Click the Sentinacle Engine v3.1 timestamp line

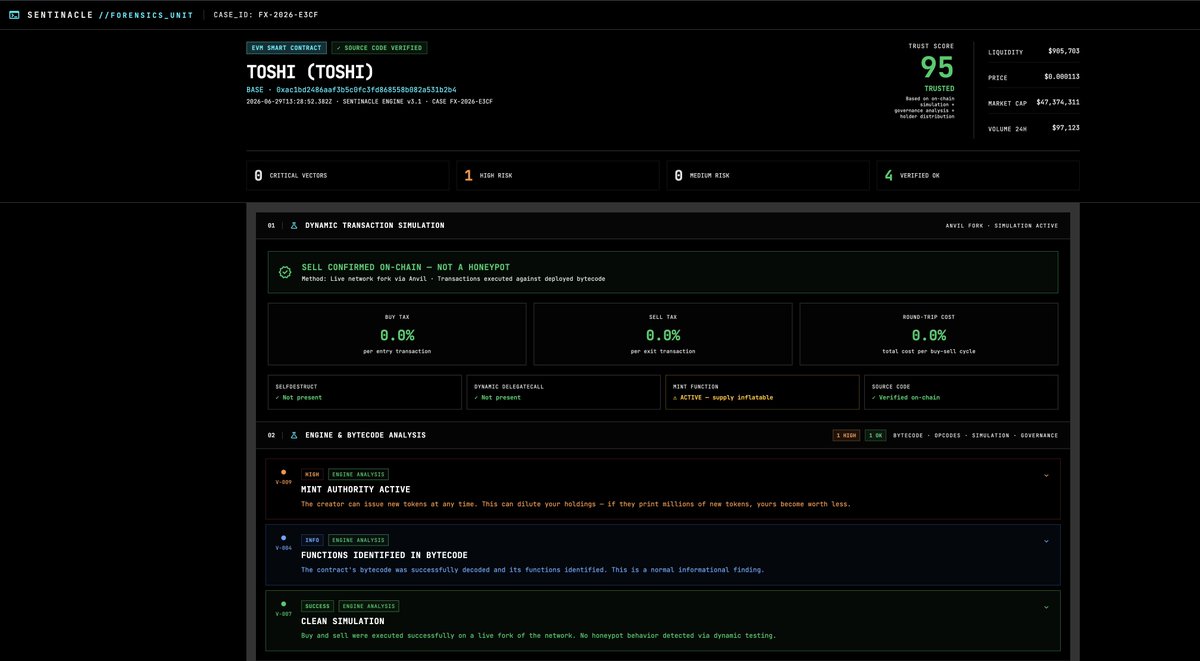[x=369, y=101]
